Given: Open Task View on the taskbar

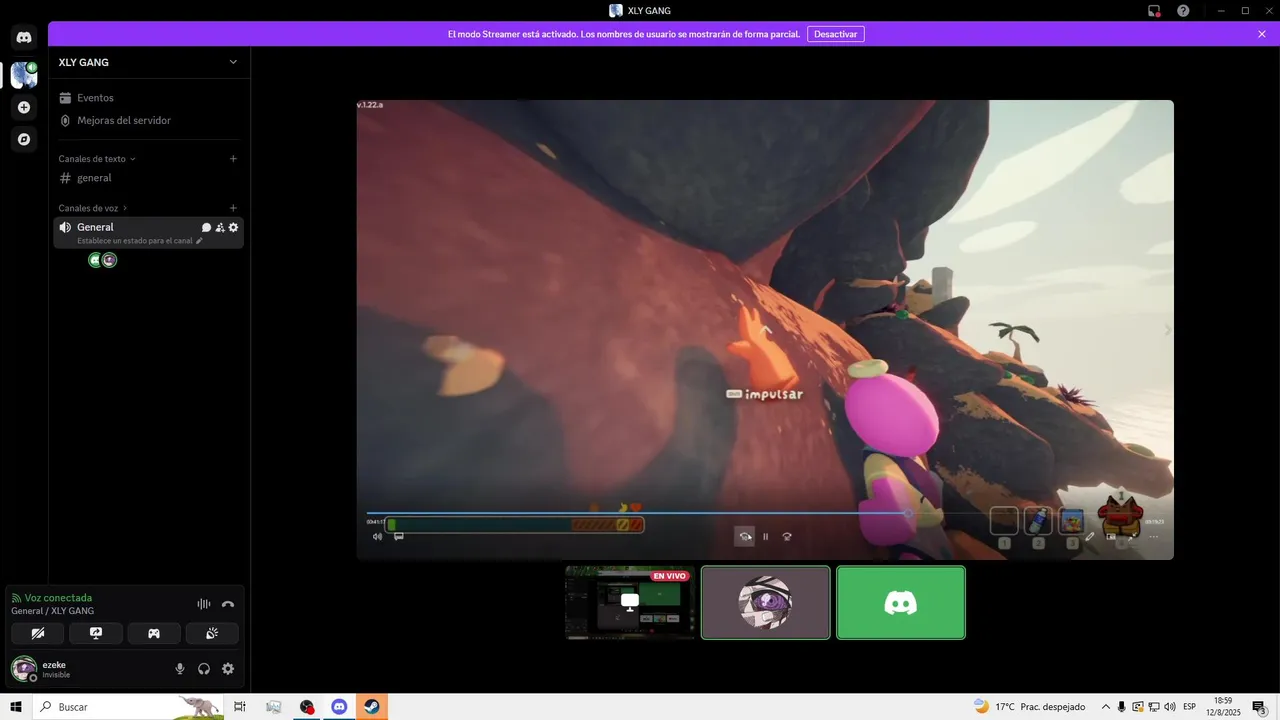Looking at the screenshot, I should [240, 707].
